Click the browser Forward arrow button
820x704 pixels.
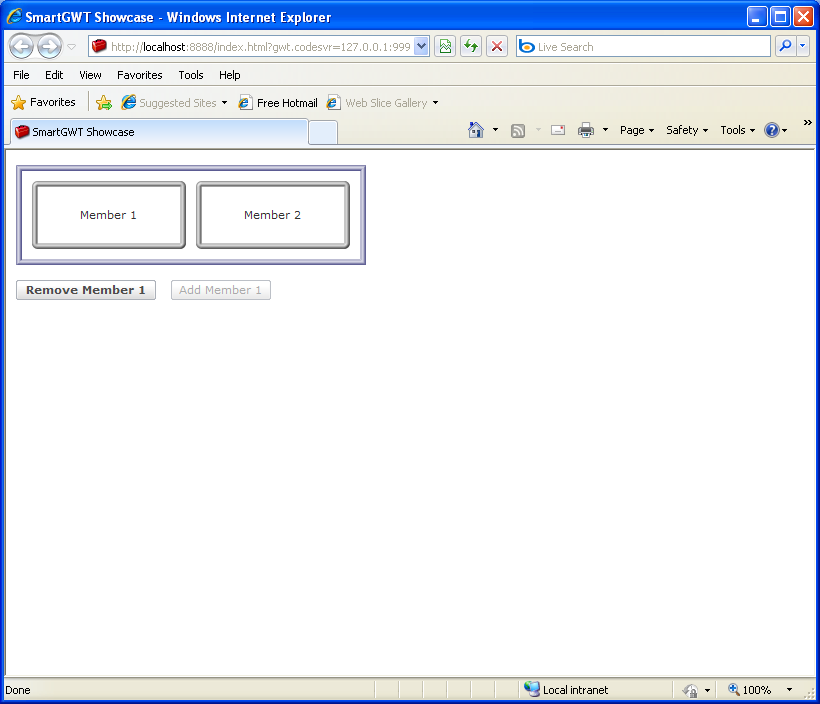(x=50, y=47)
